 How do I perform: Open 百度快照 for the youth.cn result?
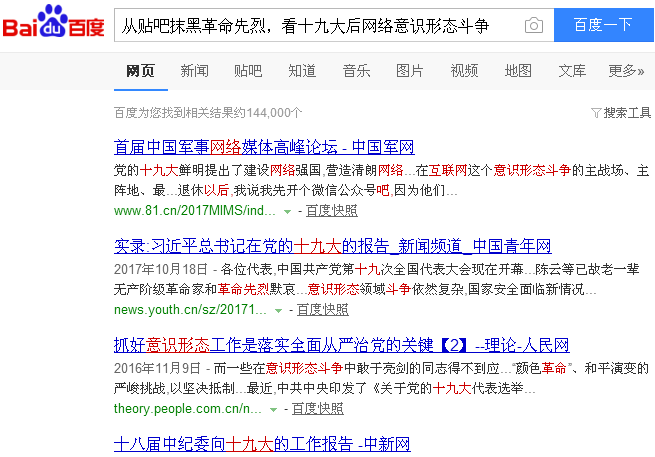tap(322, 310)
